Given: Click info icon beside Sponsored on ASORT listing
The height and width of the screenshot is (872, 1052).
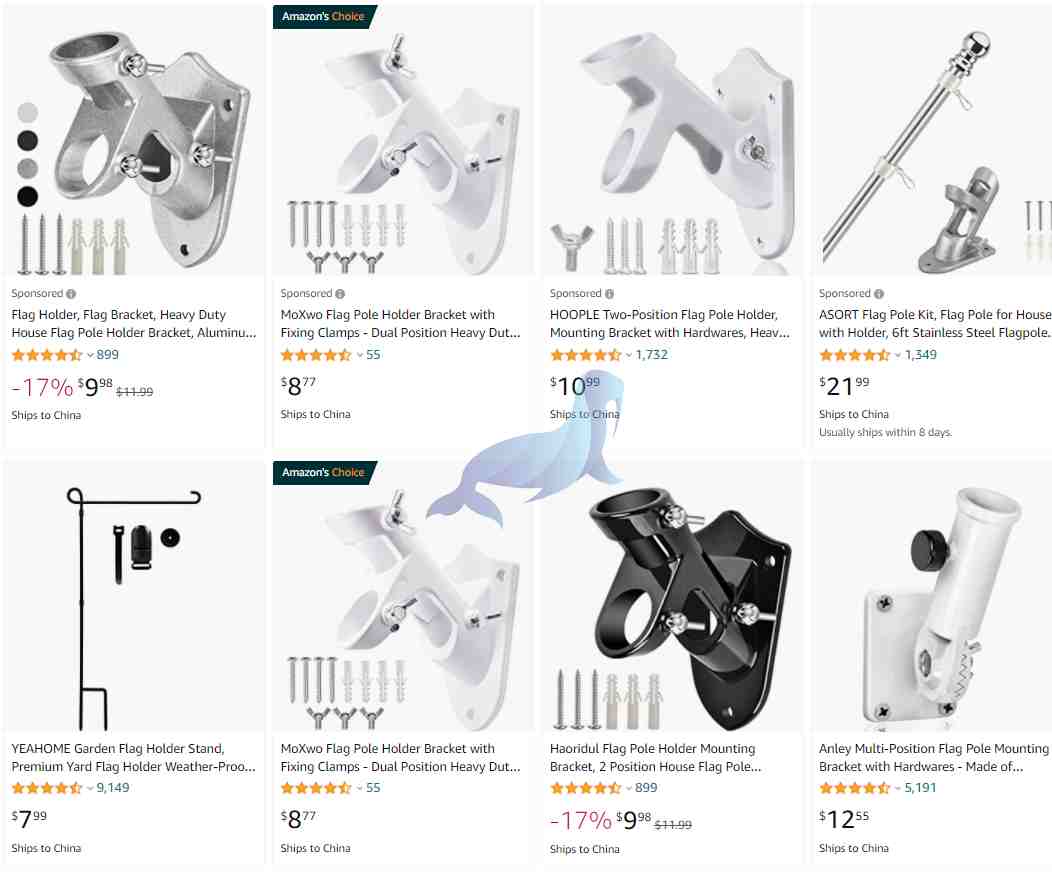Looking at the screenshot, I should tap(879, 294).
